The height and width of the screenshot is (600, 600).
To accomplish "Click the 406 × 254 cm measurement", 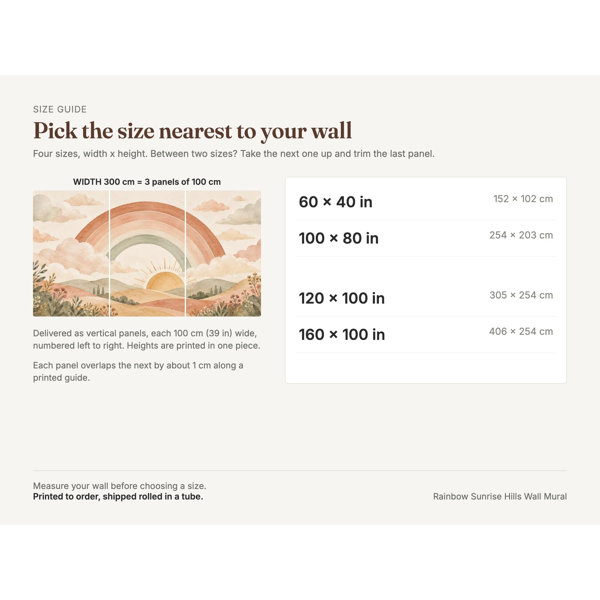I will 521,331.
